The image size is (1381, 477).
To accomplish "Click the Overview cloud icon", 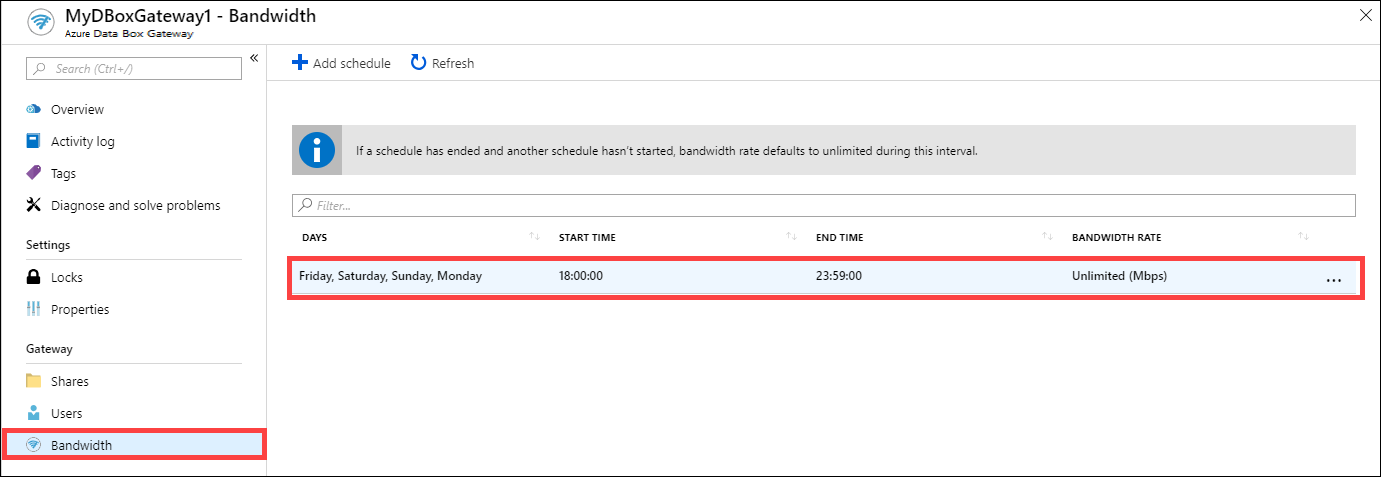I will click(x=33, y=109).
